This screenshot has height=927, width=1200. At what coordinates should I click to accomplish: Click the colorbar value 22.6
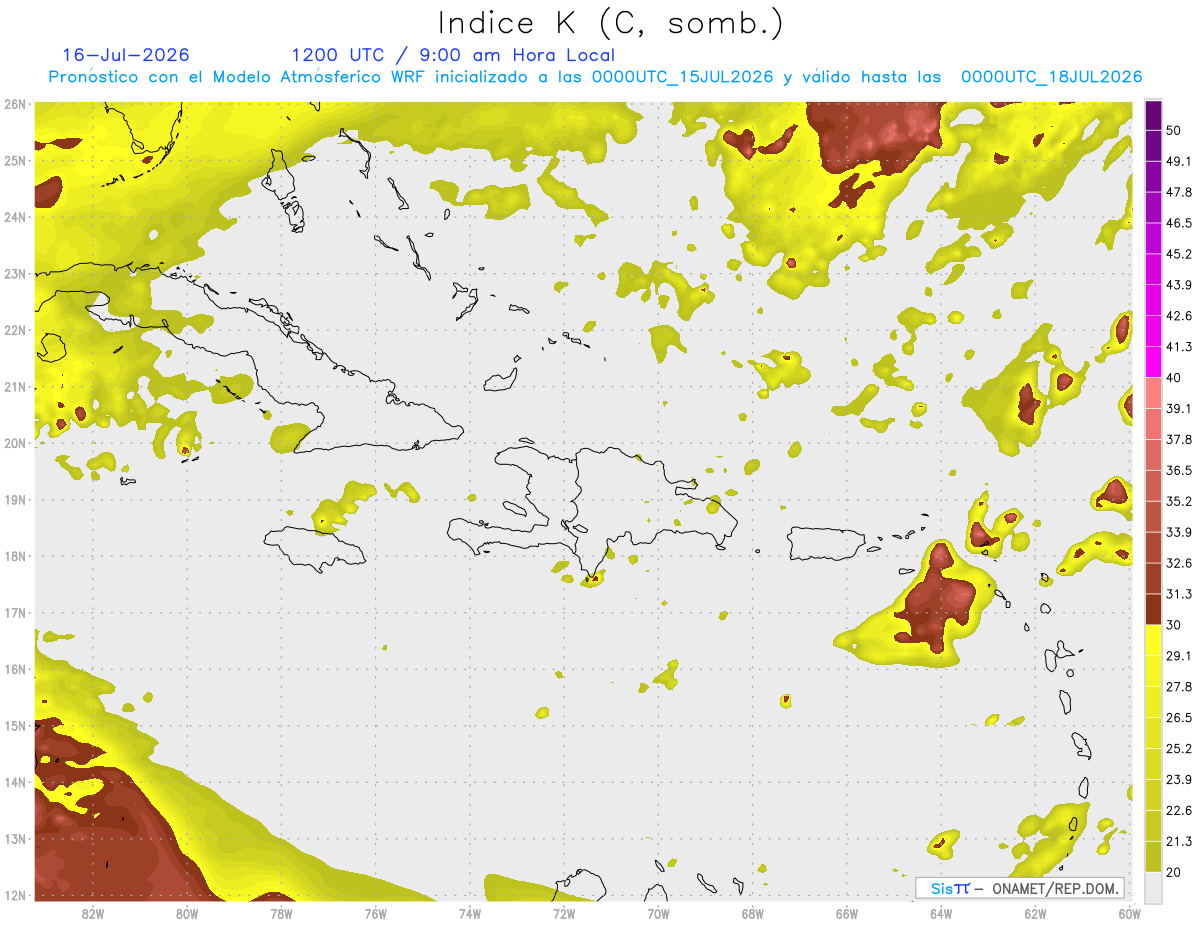tap(1179, 810)
